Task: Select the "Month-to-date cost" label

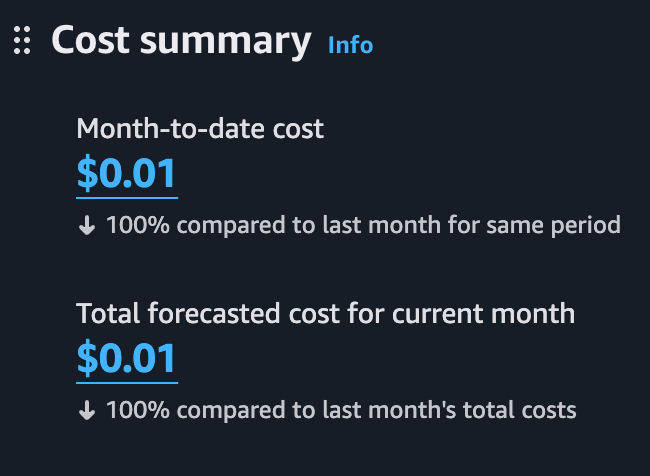Action: pos(200,128)
